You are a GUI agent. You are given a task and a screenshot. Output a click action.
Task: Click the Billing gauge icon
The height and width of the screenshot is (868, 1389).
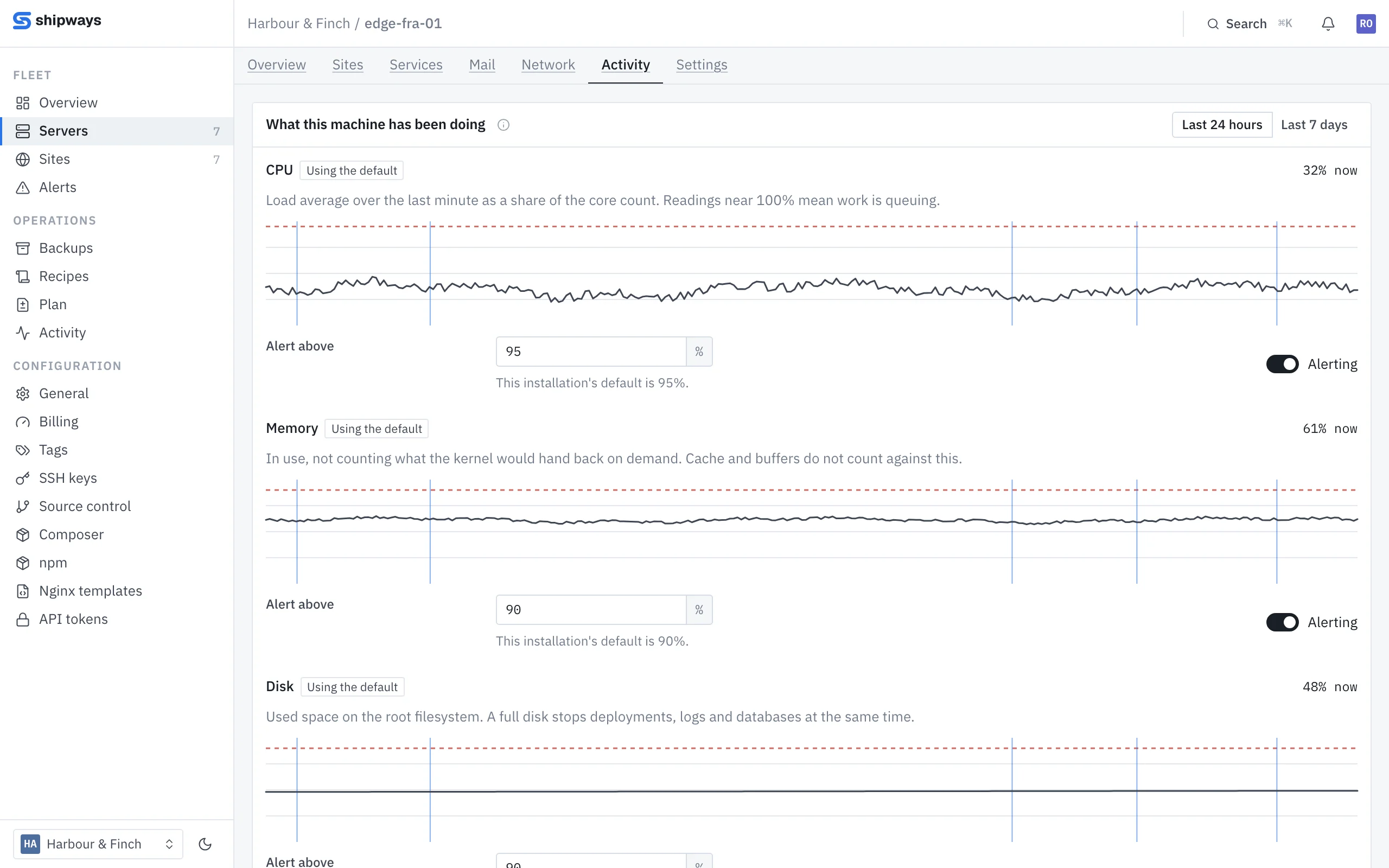(23, 422)
